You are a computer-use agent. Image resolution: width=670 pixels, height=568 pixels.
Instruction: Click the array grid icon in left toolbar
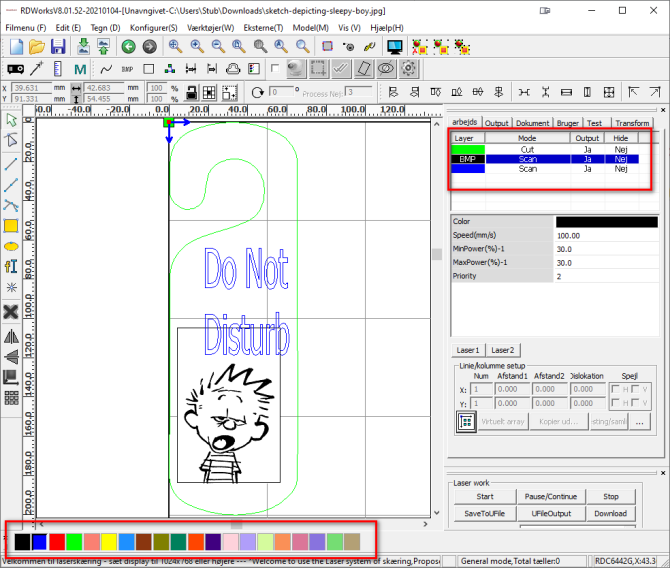tap(12, 398)
